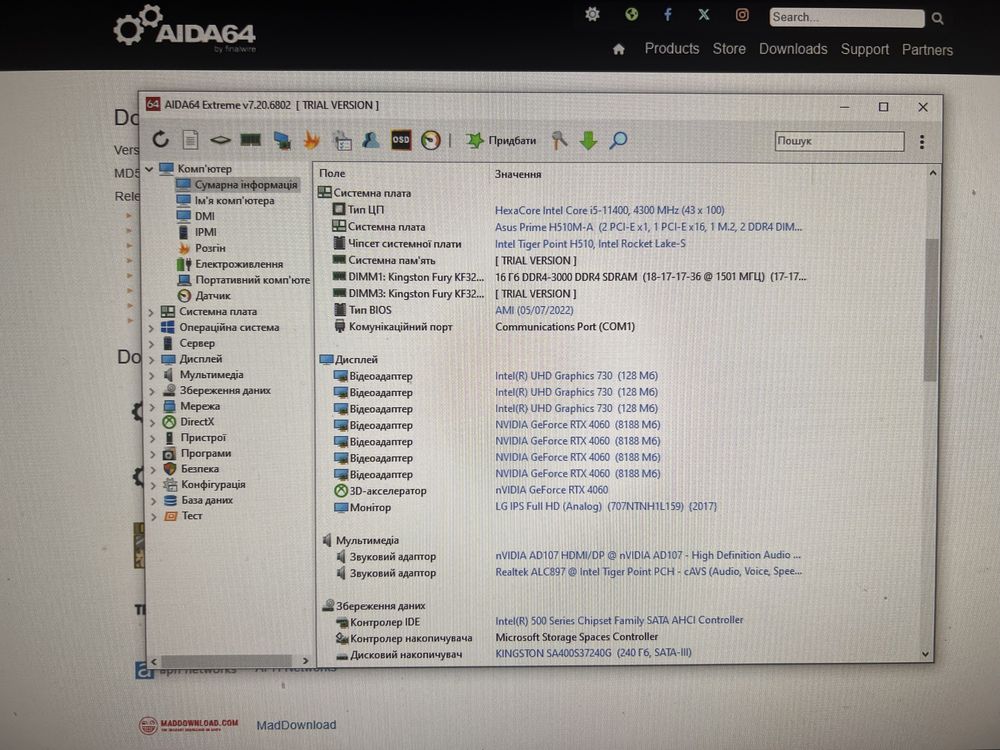Open the Asus Prime H510M-A link
The image size is (1000, 750).
(649, 227)
